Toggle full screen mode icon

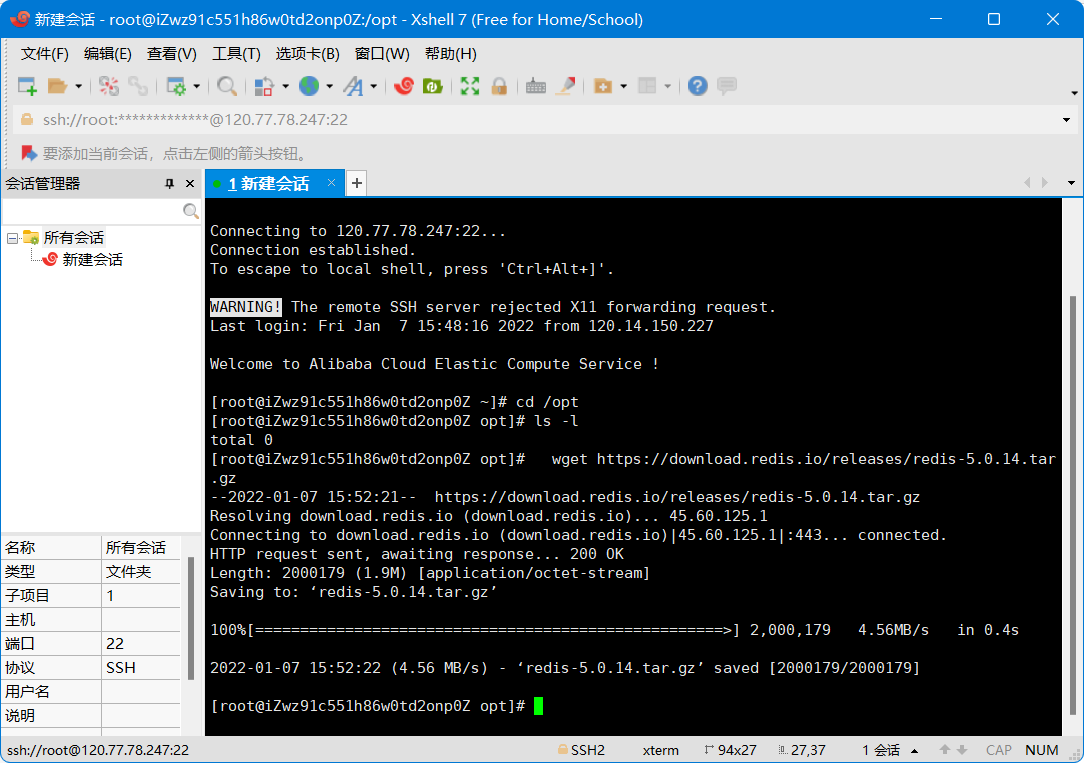(x=467, y=86)
